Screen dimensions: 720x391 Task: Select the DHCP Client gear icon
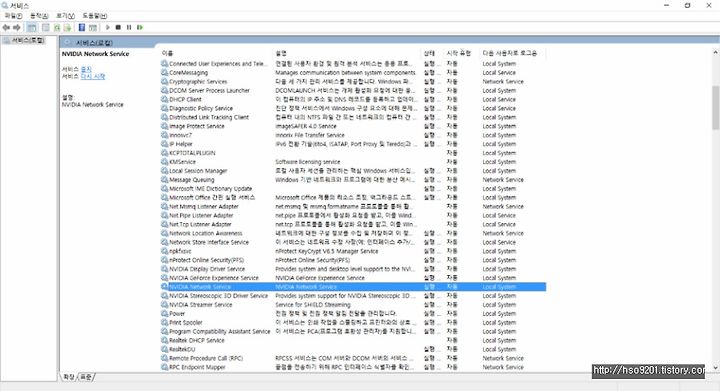click(164, 99)
